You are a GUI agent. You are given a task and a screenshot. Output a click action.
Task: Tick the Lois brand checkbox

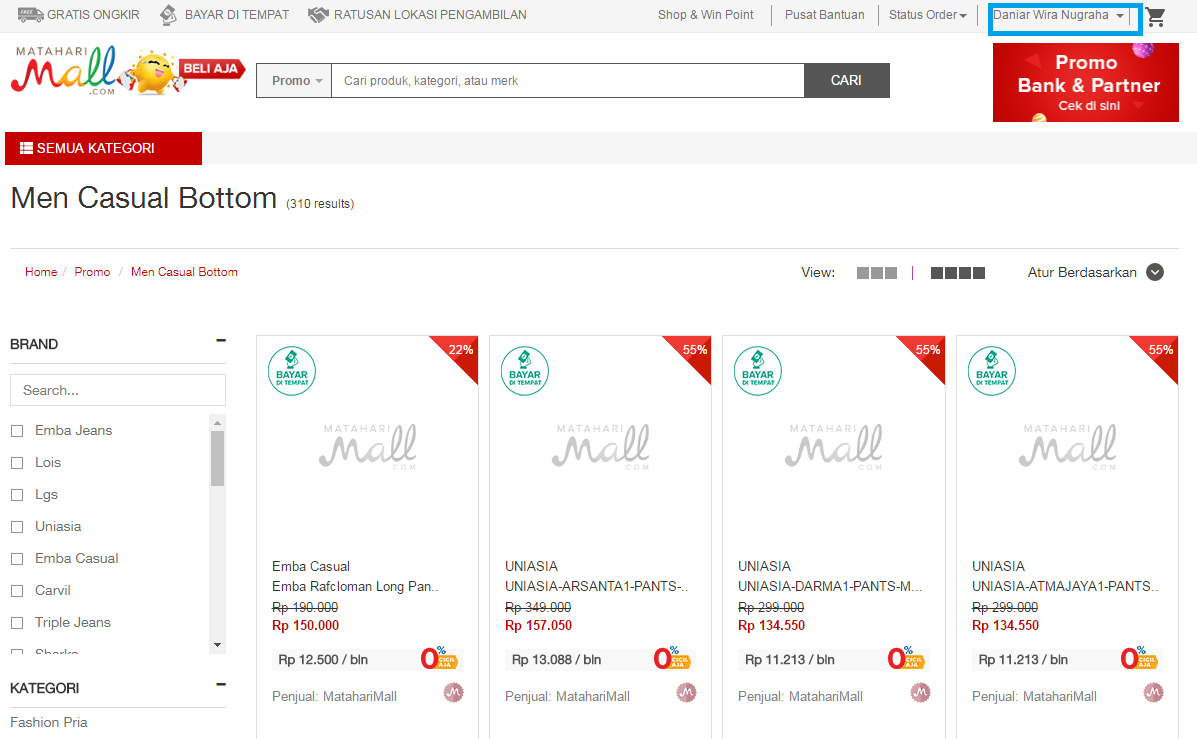click(17, 463)
